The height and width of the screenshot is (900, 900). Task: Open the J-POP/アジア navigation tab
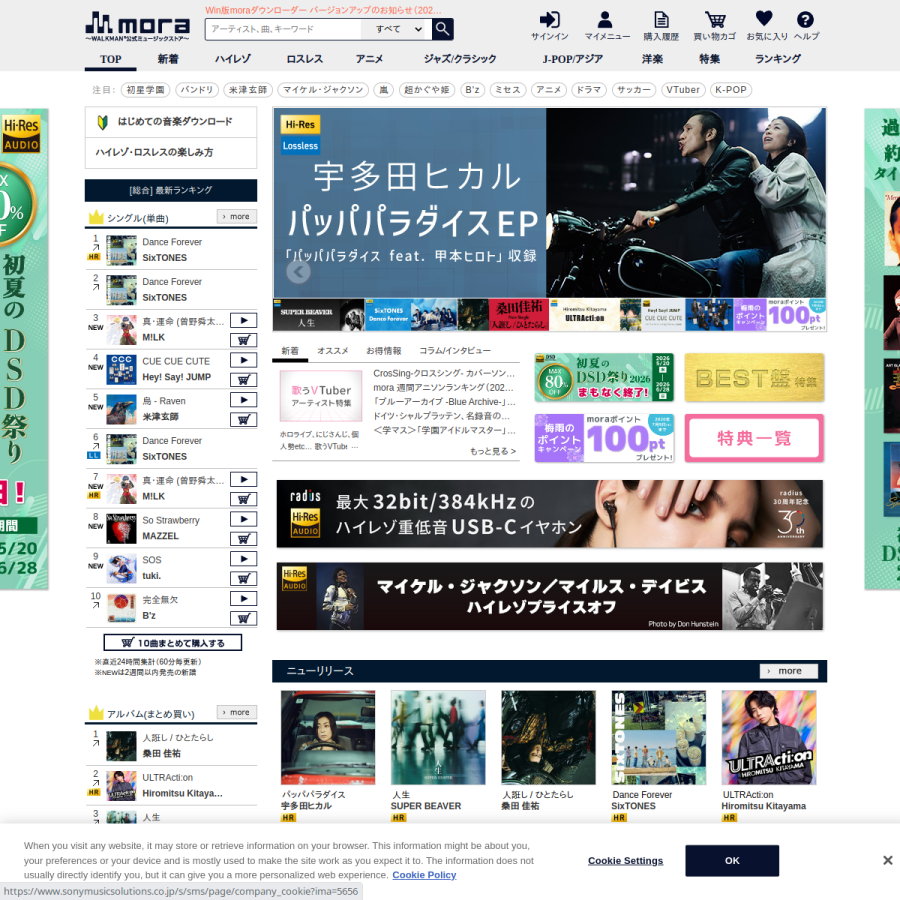[x=572, y=59]
